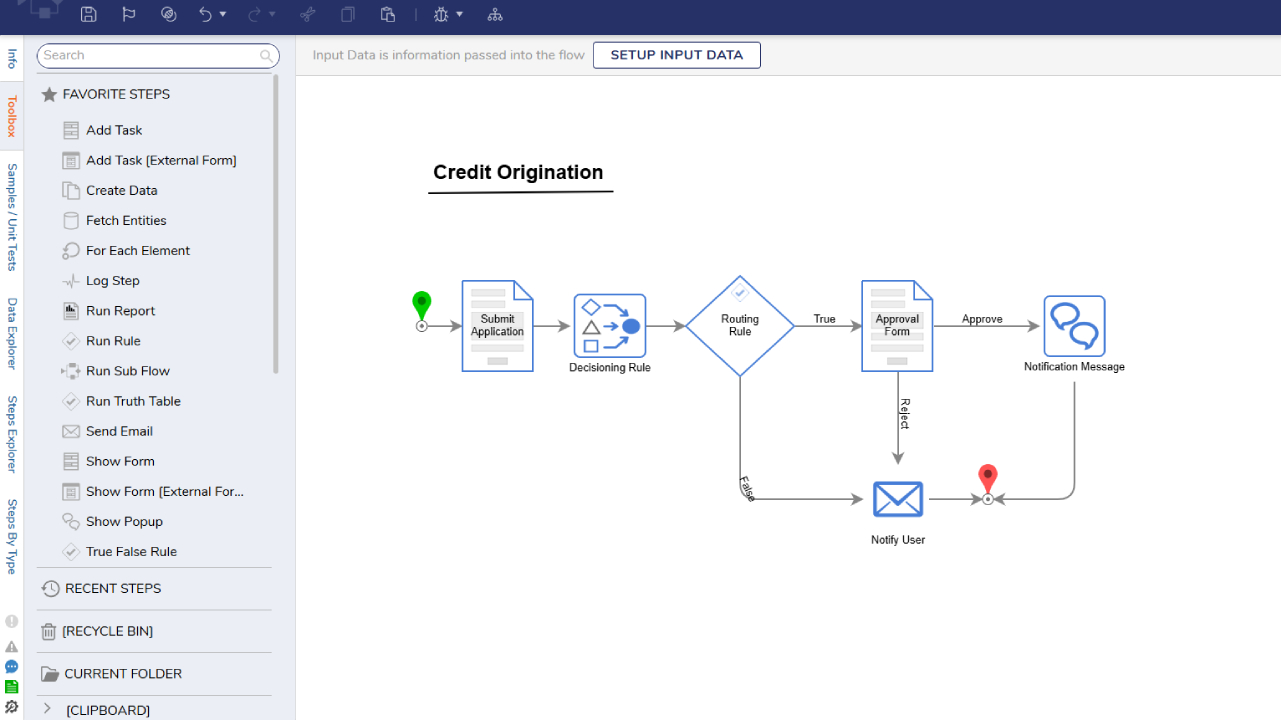Open the Samples / Unit Tests tab
Image resolution: width=1281 pixels, height=720 pixels.
(12, 218)
